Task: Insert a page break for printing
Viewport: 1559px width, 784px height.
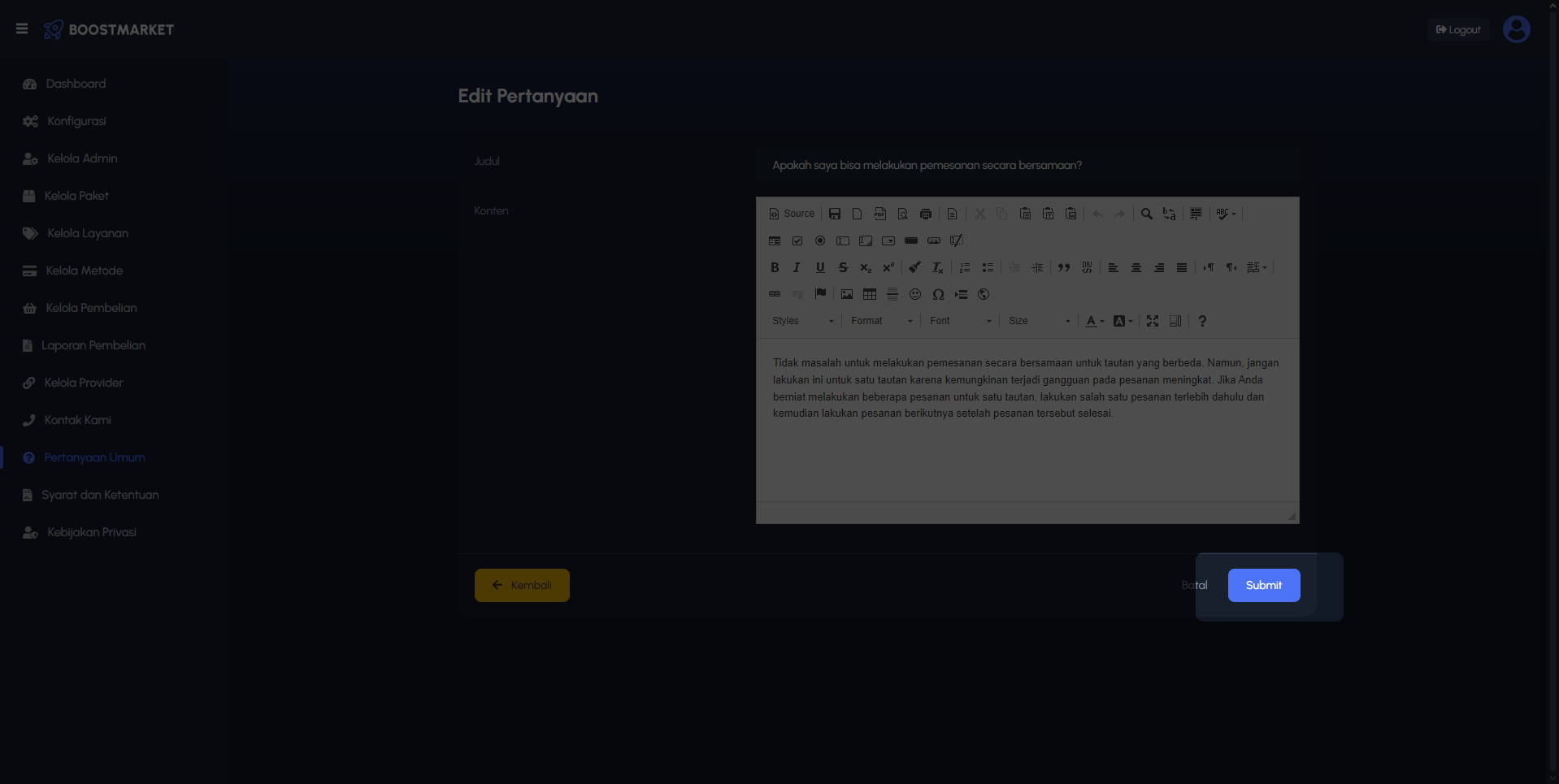Action: pos(961,294)
